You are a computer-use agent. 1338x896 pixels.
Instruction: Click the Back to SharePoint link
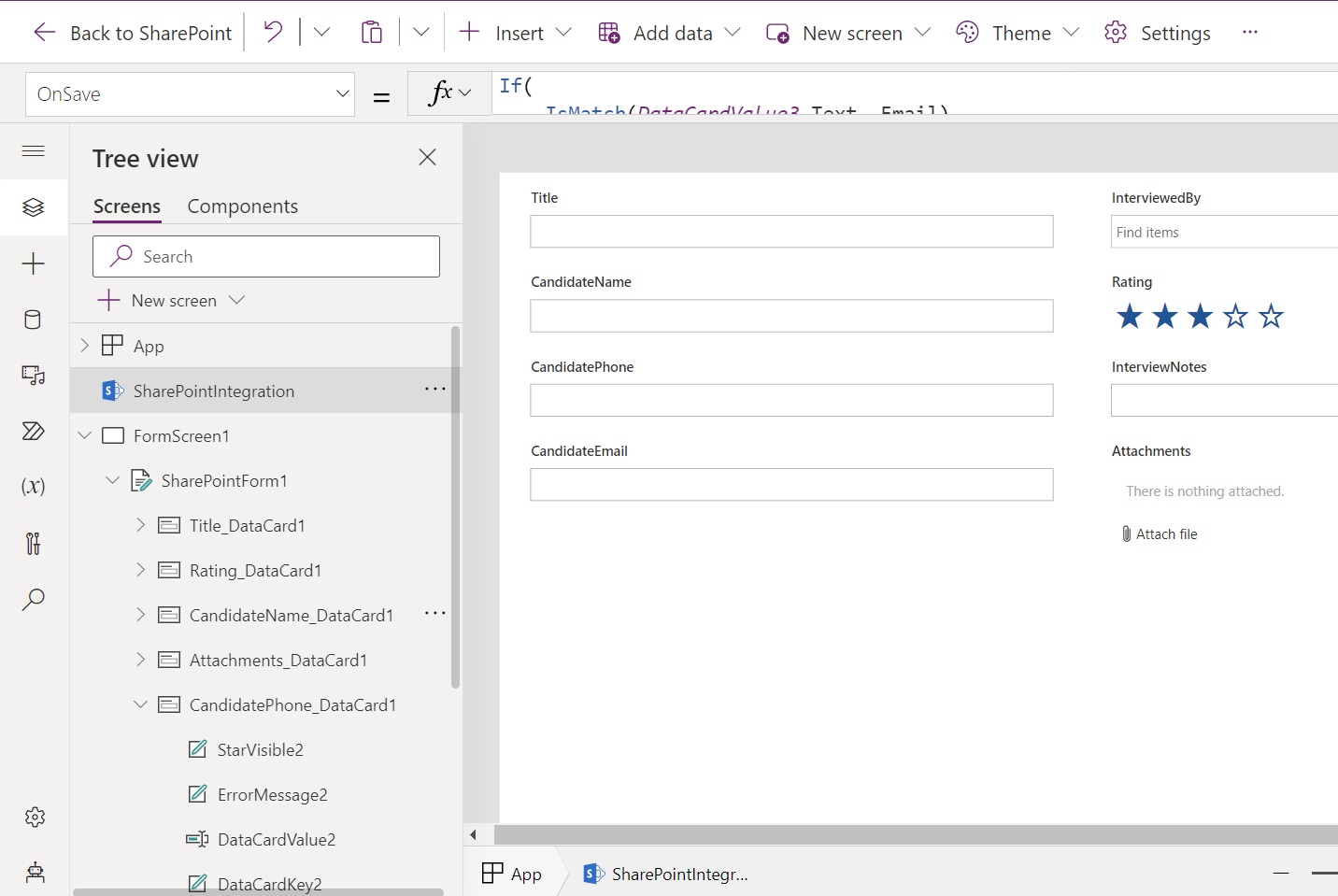131,33
